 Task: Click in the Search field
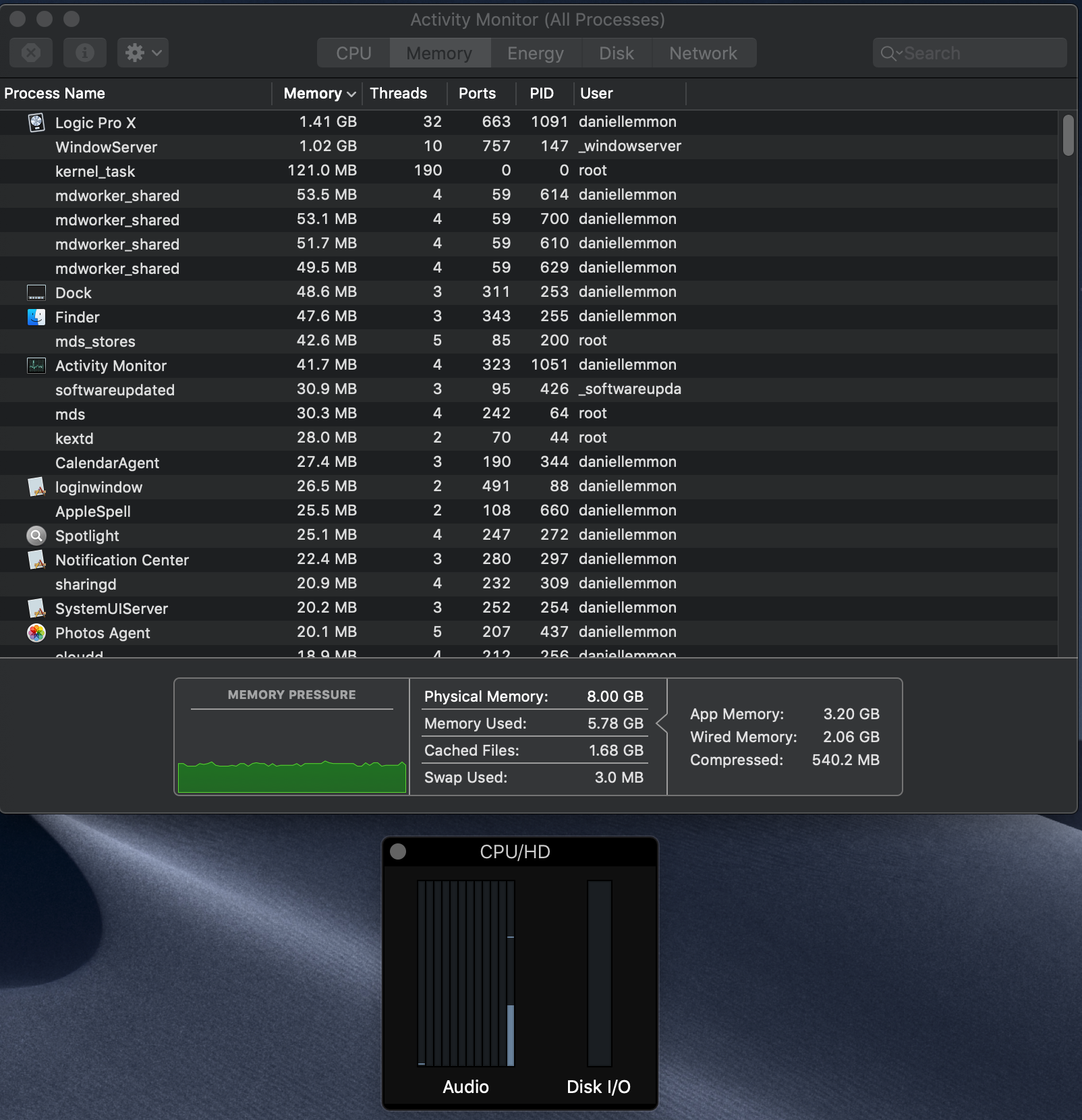(970, 53)
